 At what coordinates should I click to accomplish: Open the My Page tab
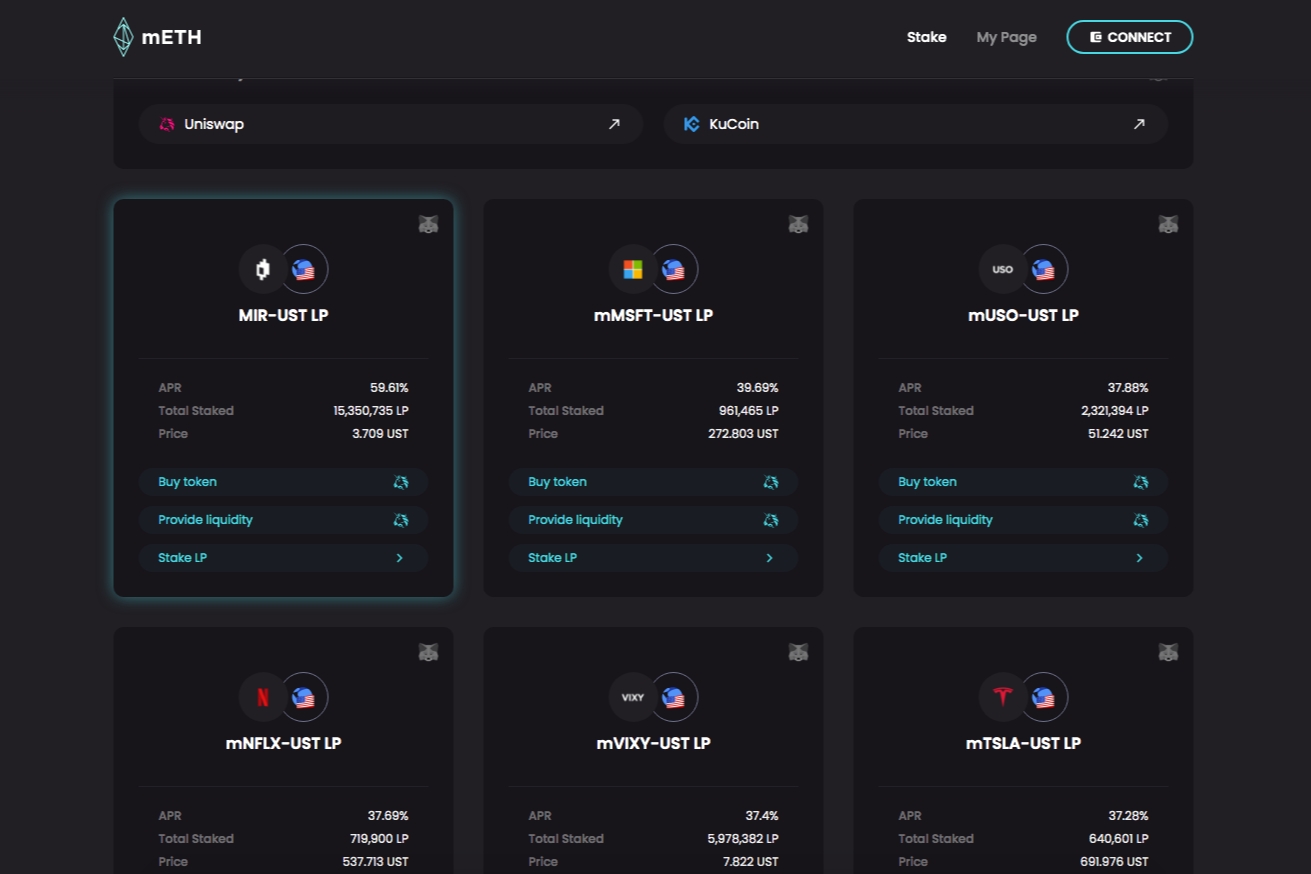(x=1006, y=37)
